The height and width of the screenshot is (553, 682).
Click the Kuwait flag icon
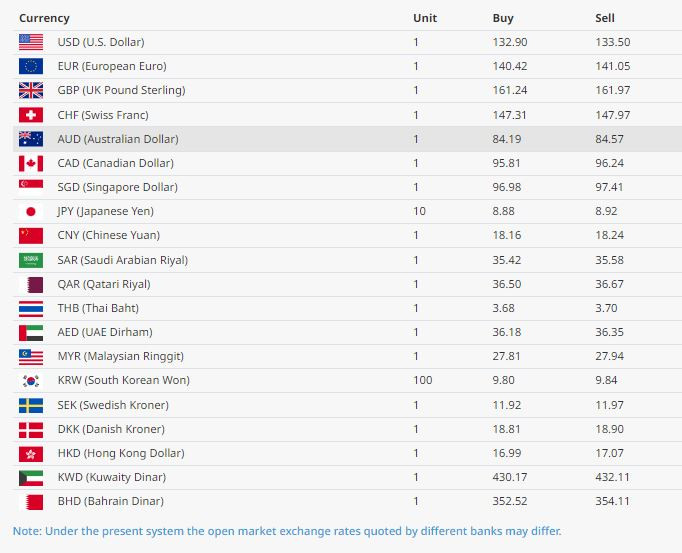click(31, 477)
